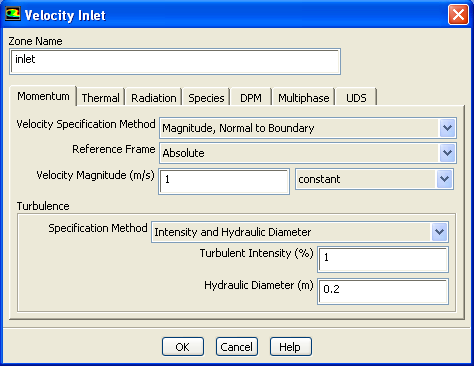Click the Hydraulic Diameter (m) label
Image resolution: width=474 pixels, height=366 pixels.
click(259, 285)
